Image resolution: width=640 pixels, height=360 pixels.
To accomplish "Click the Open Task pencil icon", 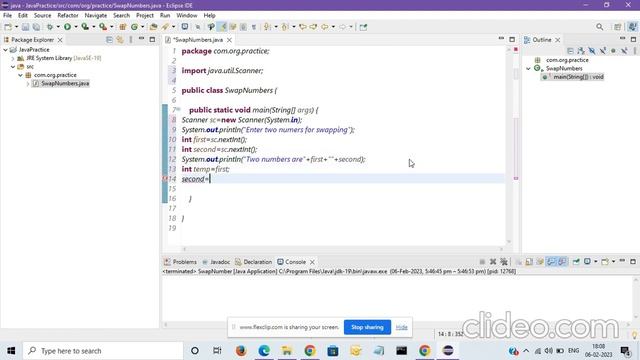I will (165, 27).
